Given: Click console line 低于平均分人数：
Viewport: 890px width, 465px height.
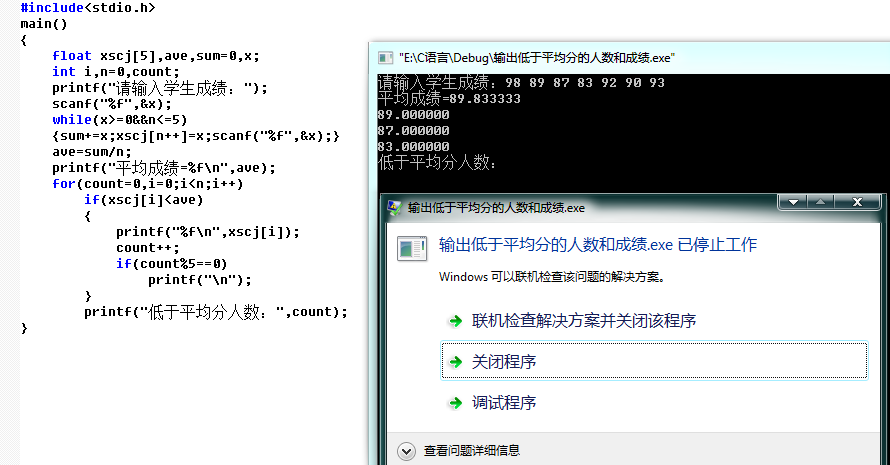Looking at the screenshot, I should [437, 163].
